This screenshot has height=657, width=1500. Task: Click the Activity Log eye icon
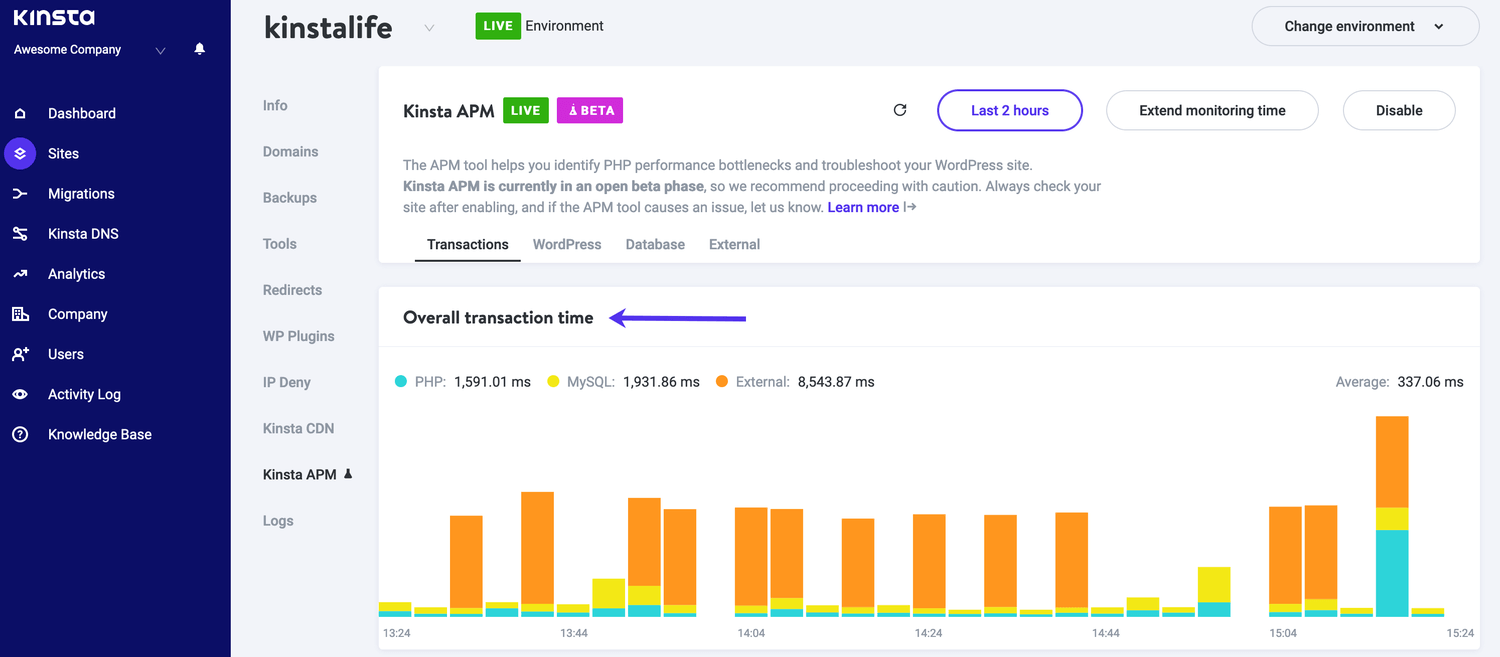coord(20,394)
